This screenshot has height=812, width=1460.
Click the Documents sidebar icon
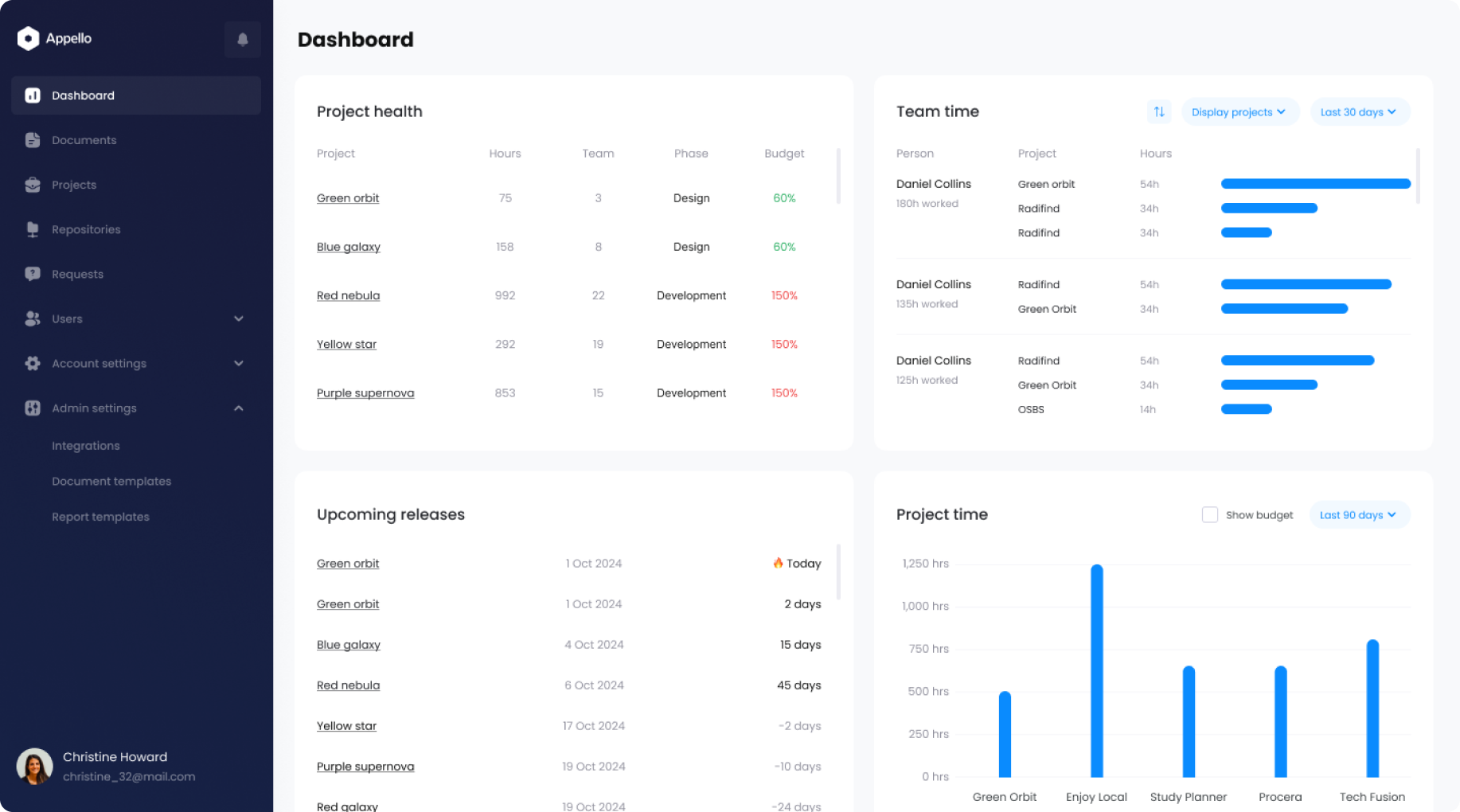coord(33,140)
